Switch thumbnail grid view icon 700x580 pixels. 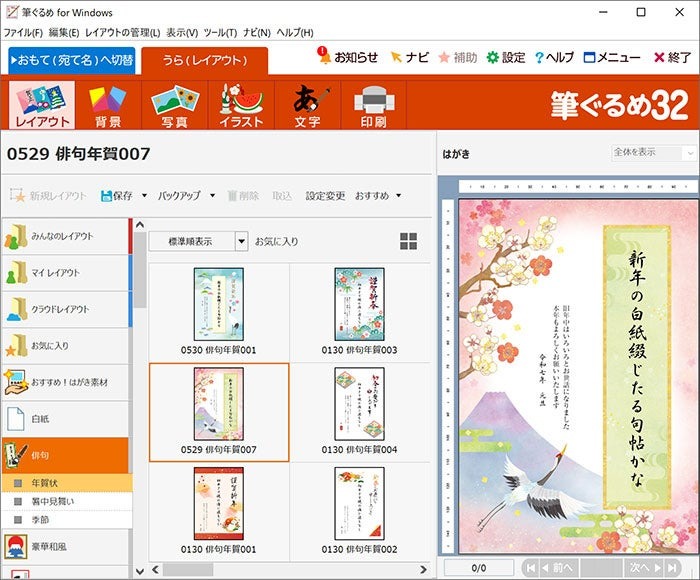(408, 241)
